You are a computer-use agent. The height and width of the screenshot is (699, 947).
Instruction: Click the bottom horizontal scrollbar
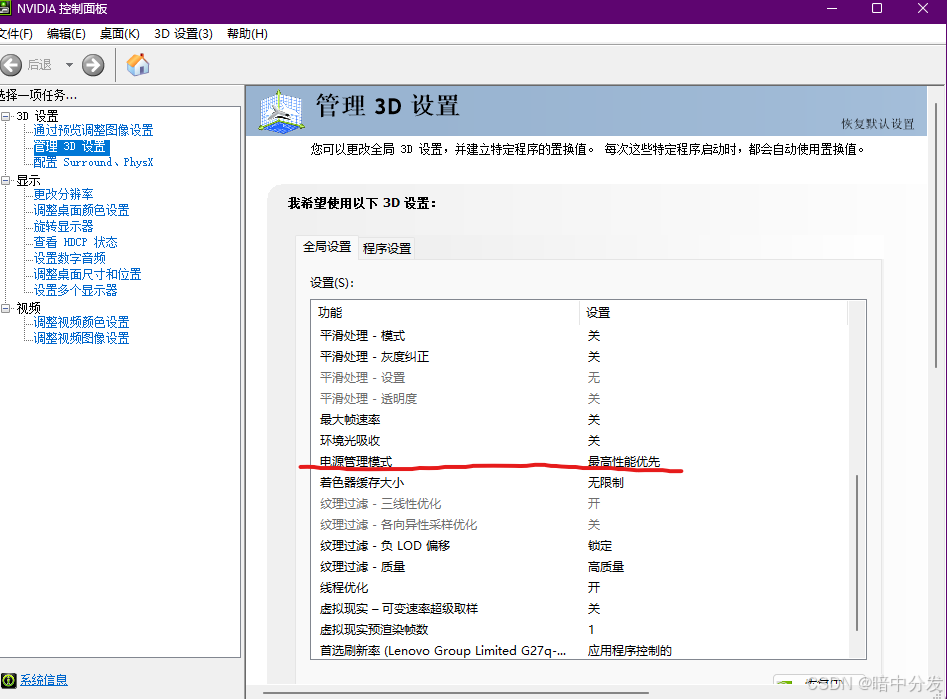click(x=456, y=692)
